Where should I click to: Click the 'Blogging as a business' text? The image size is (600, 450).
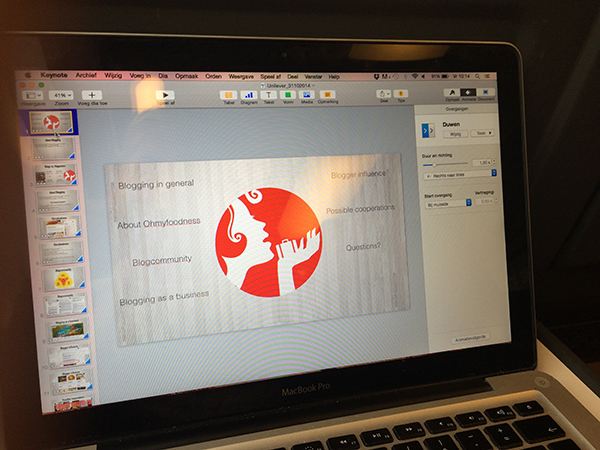tap(164, 298)
